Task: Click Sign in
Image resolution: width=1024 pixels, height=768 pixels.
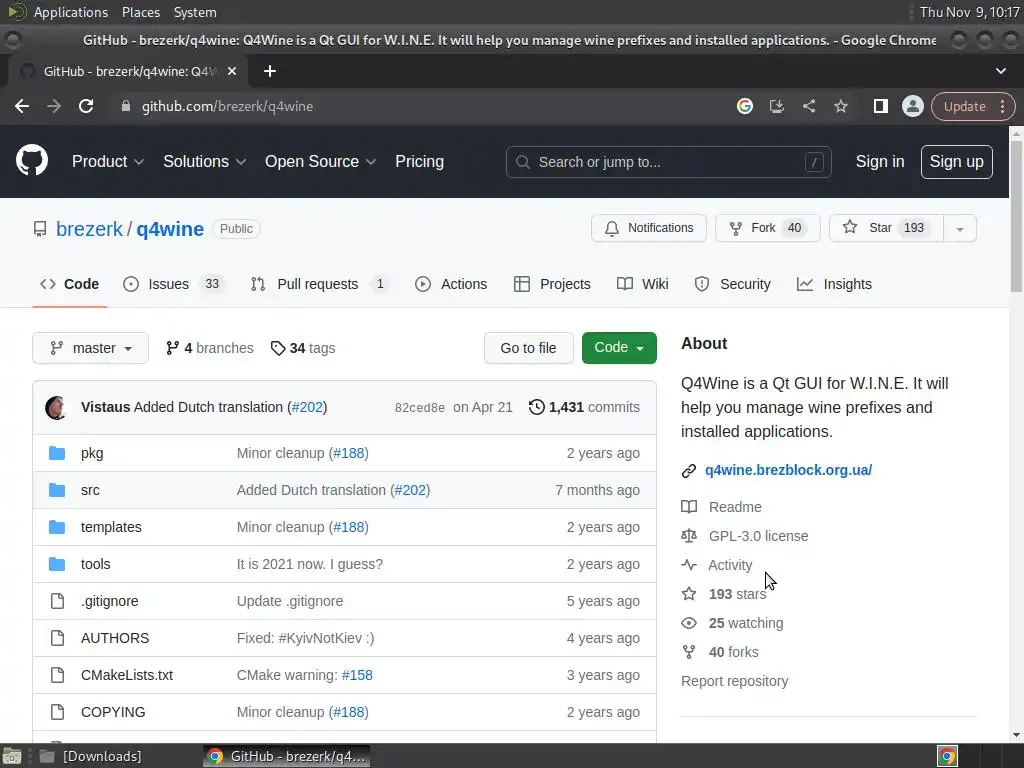Action: click(880, 161)
